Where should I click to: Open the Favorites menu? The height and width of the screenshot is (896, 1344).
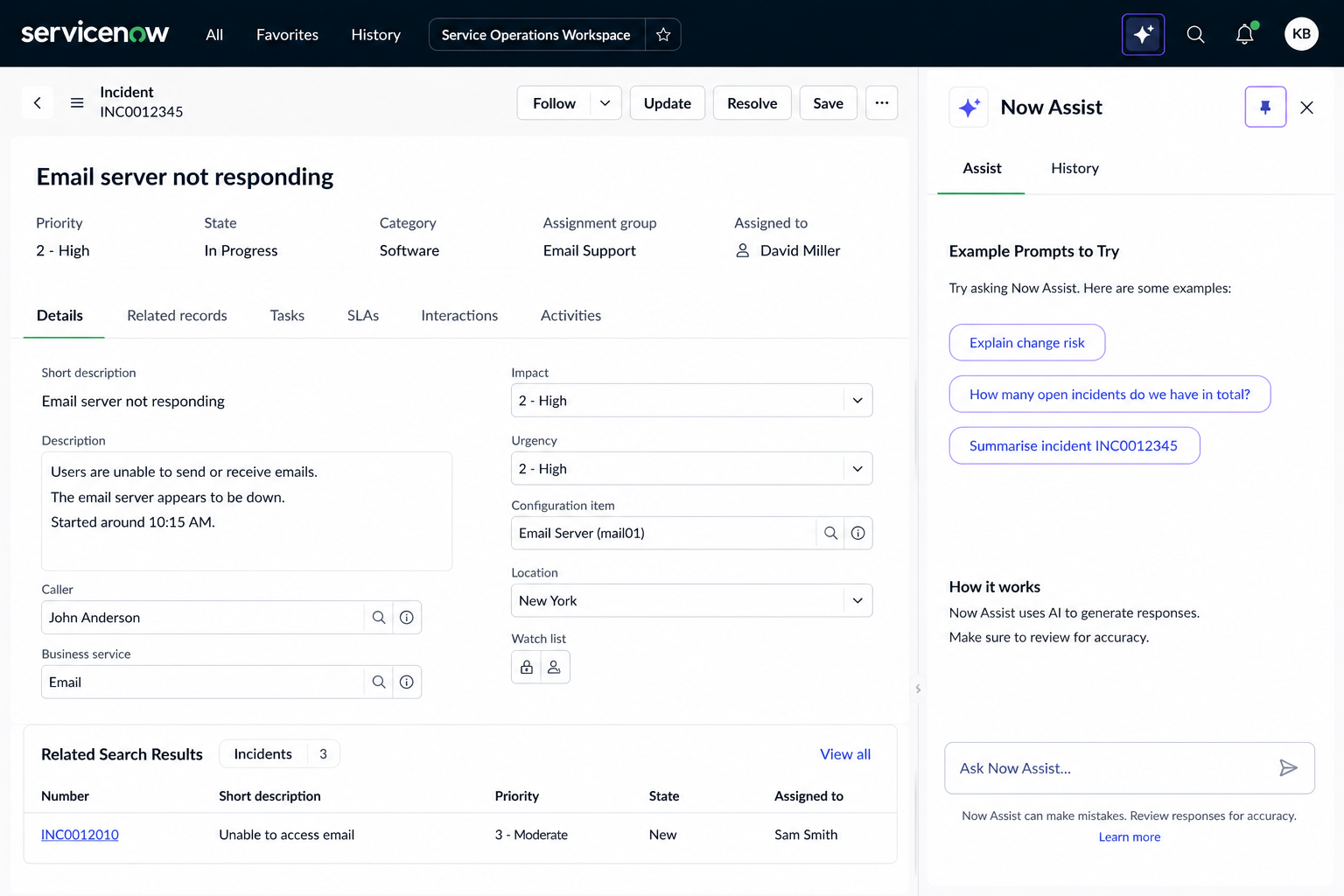click(287, 34)
